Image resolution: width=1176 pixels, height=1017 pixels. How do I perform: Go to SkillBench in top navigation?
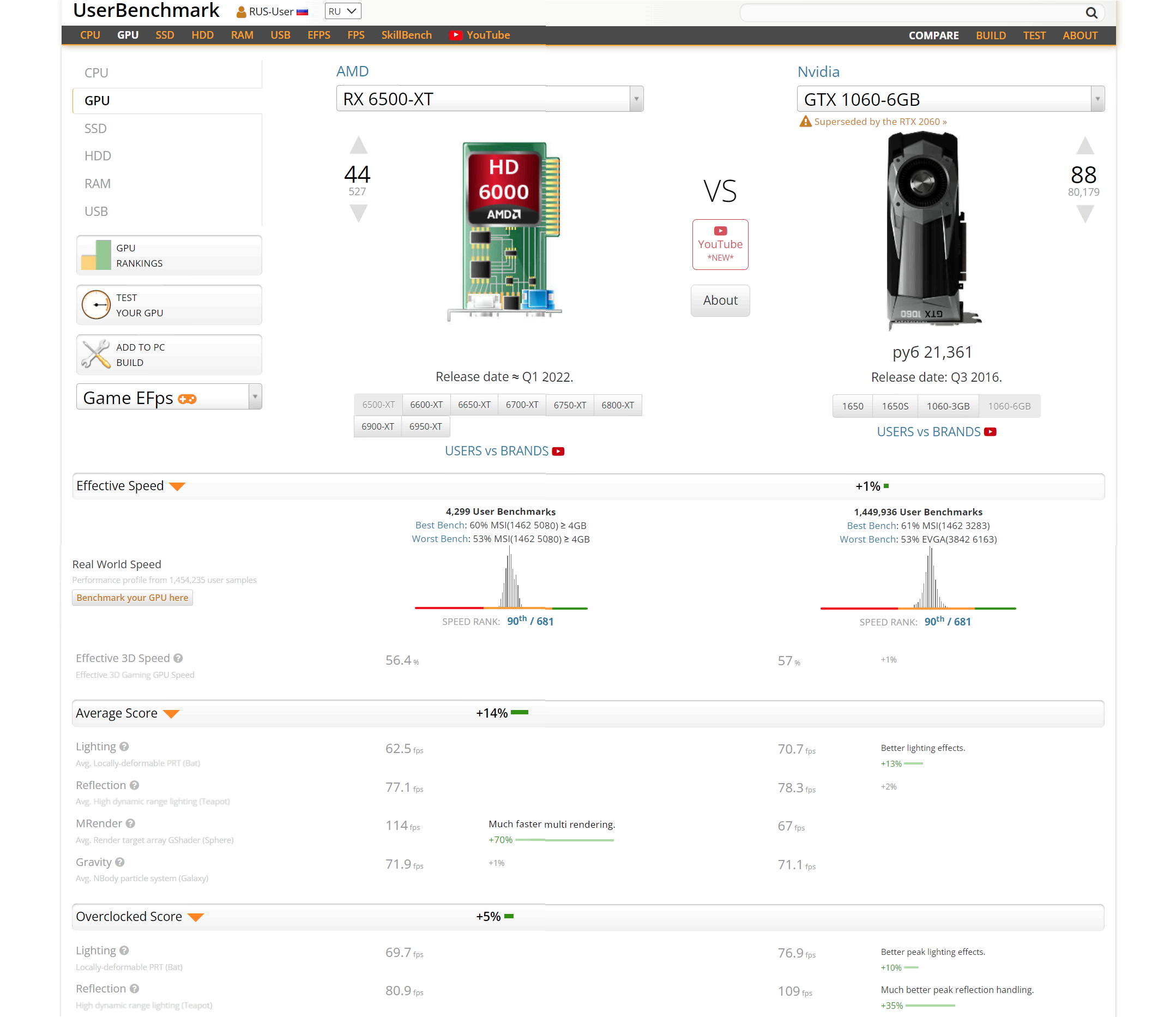pyautogui.click(x=406, y=35)
